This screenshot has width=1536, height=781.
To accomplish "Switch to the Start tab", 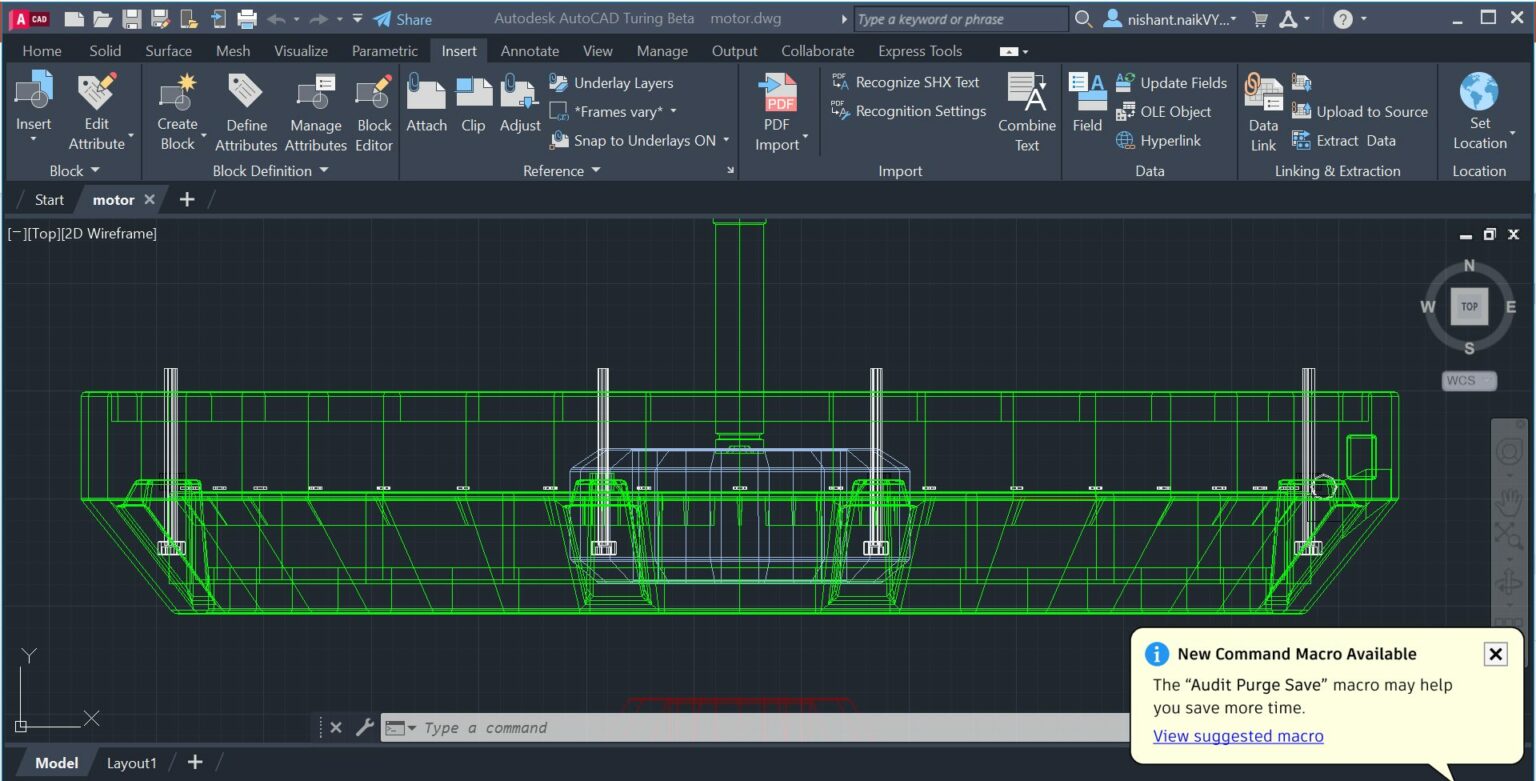I will tap(48, 199).
